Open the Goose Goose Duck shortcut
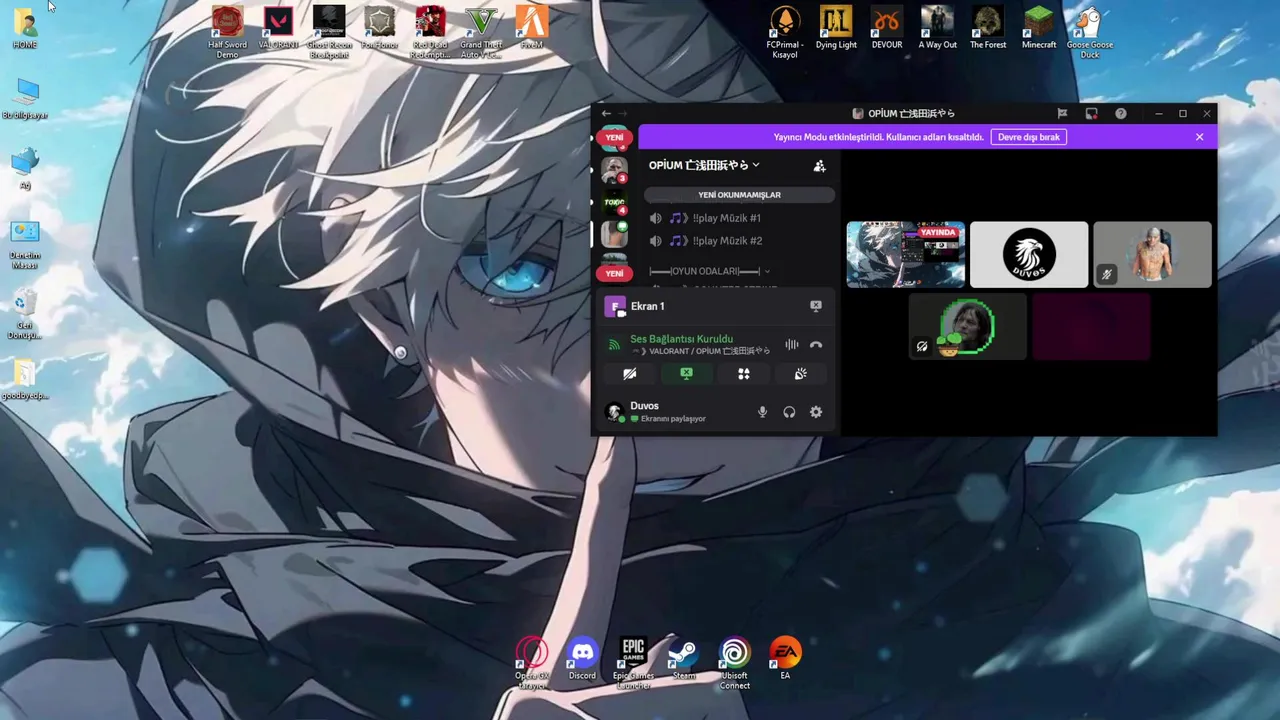Image resolution: width=1280 pixels, height=720 pixels. pos(1090,30)
